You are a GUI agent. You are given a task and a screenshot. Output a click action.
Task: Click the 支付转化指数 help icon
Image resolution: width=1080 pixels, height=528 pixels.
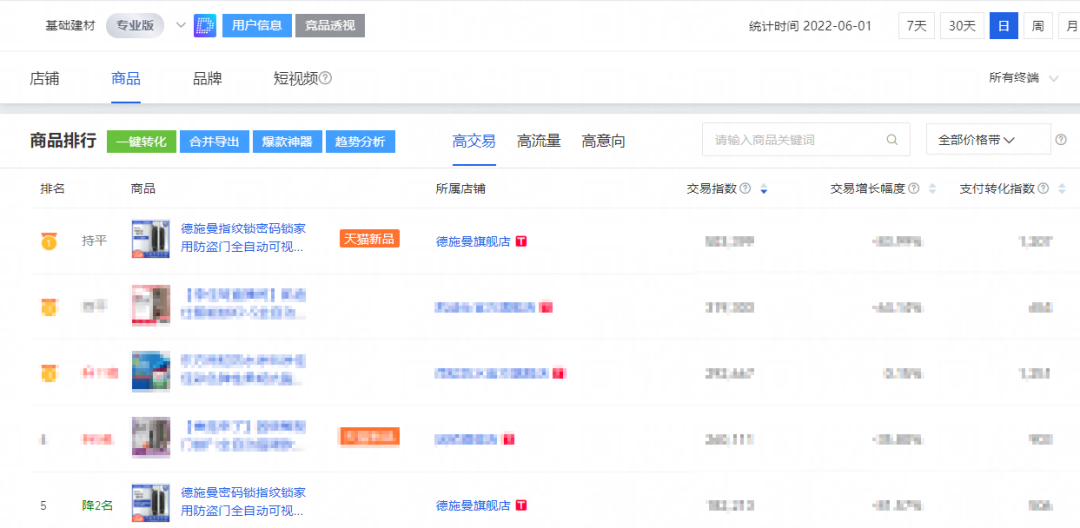1044,189
